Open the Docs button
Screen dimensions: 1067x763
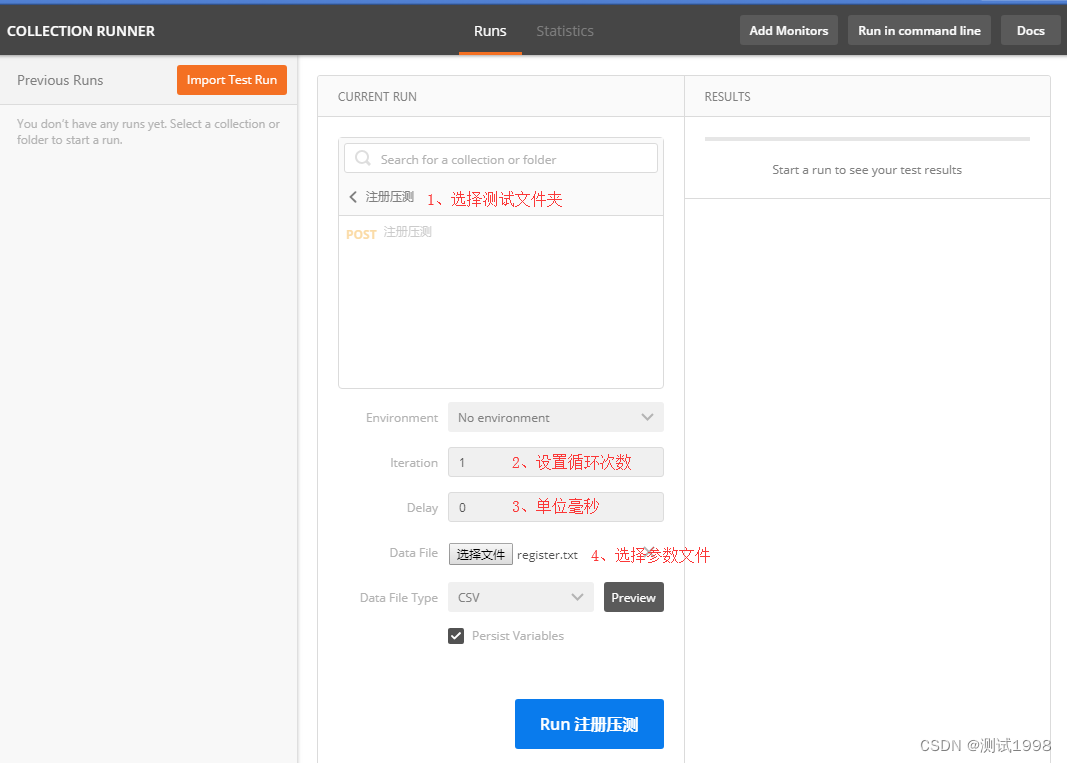coord(1030,31)
